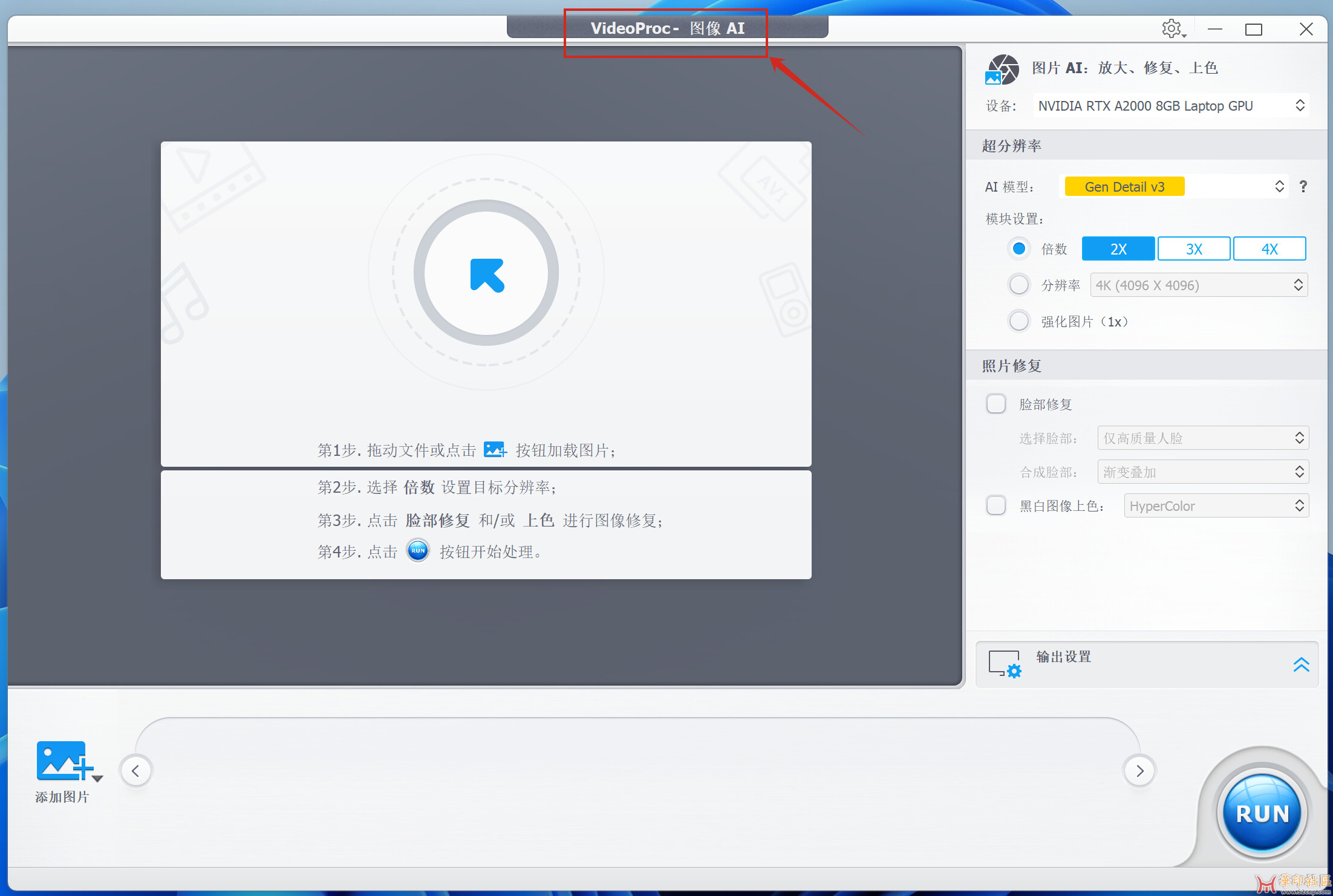Viewport: 1333px width, 896px height.
Task: Click the small add-image icon in step 1 text
Action: click(495, 450)
